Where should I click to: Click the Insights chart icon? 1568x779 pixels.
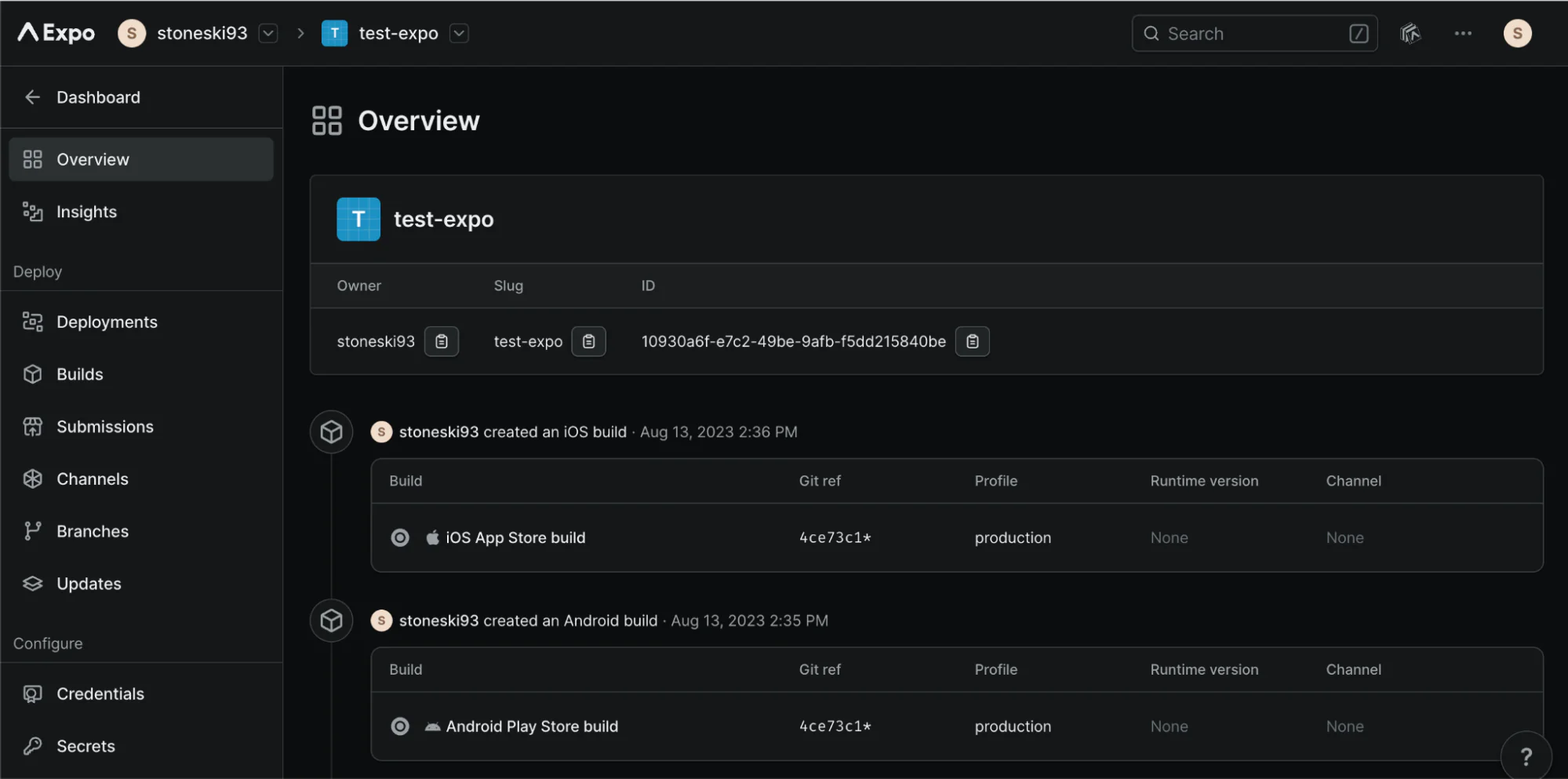pyautogui.click(x=32, y=212)
